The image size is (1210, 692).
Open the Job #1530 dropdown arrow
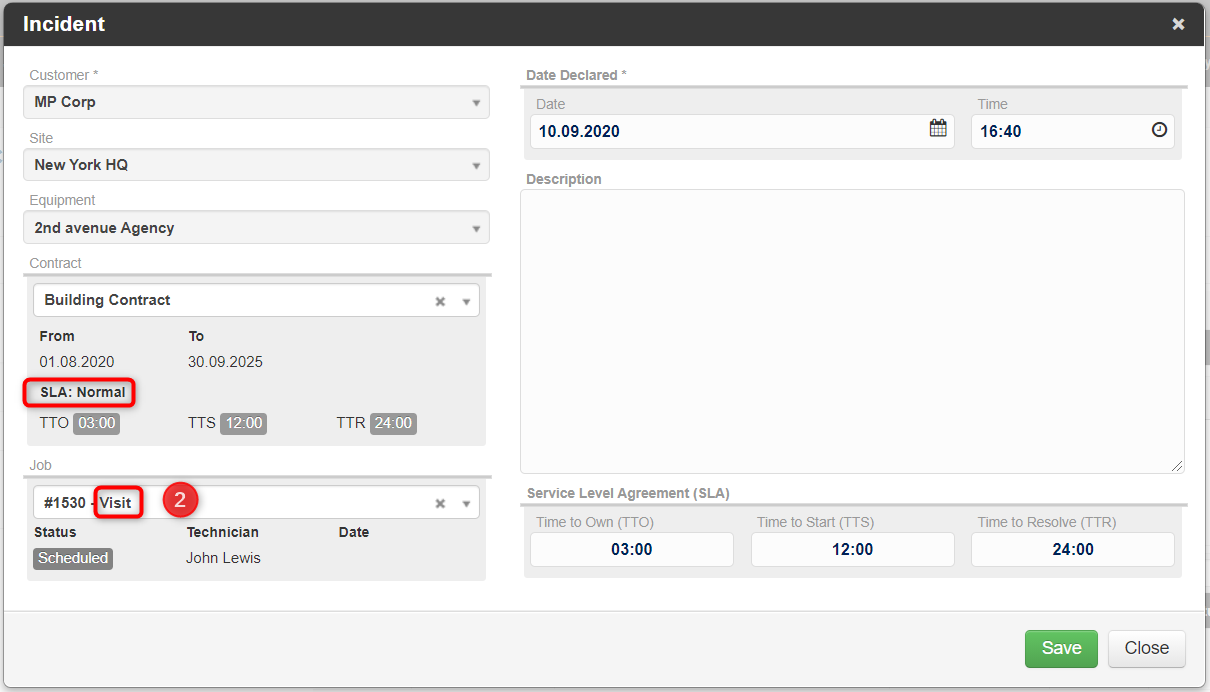466,503
